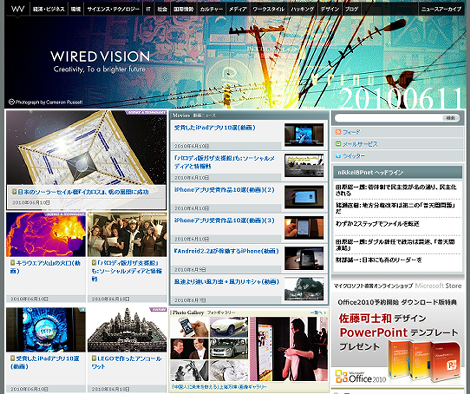Open the 日本にも真のリーダーを headline

378,260
